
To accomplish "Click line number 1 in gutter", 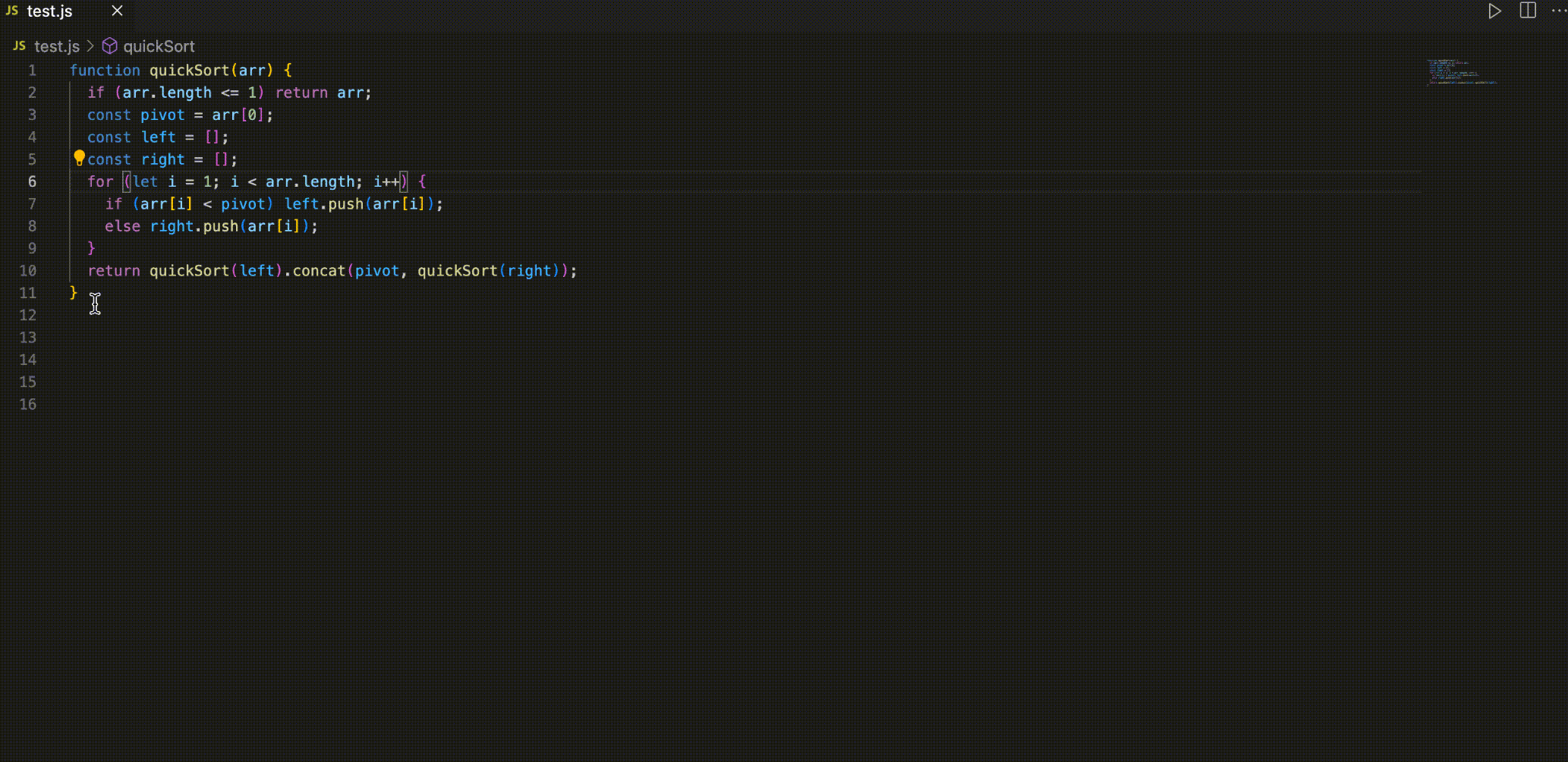I will pos(32,70).
